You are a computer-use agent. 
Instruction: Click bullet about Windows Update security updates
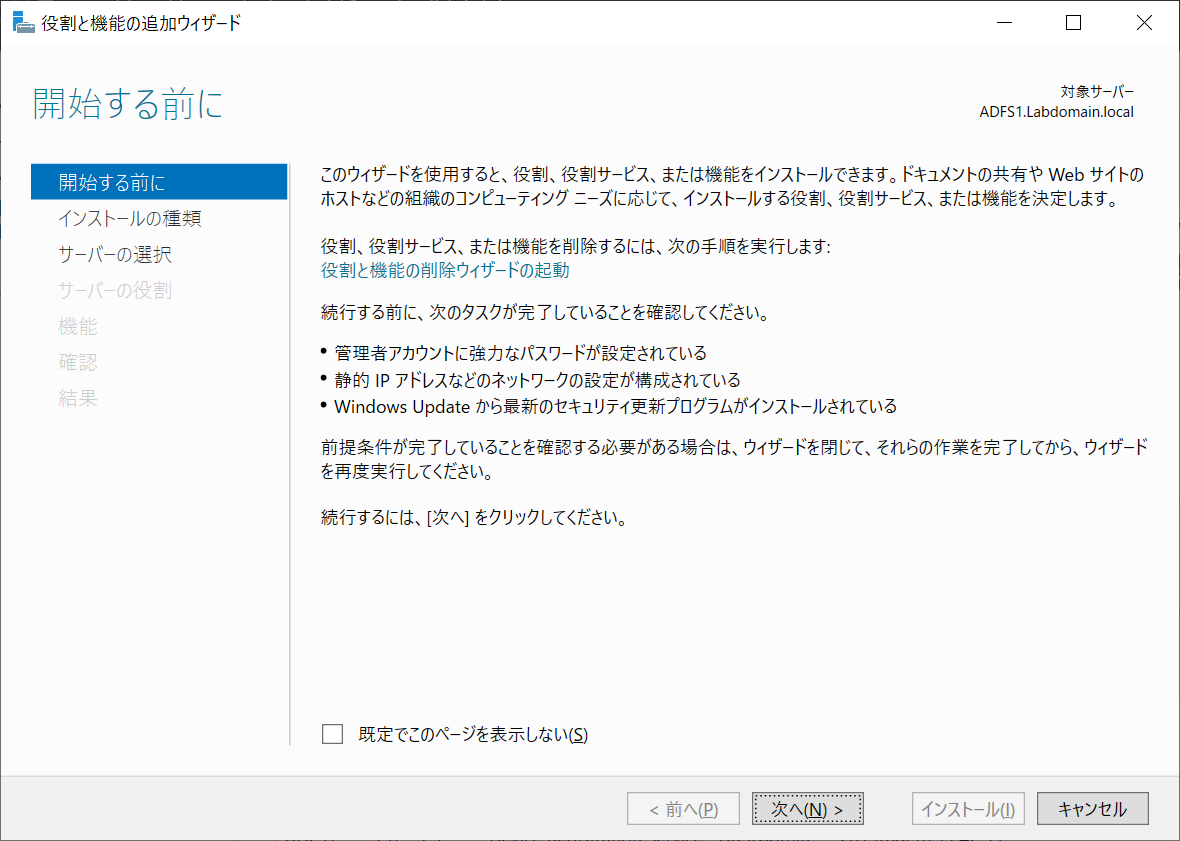(615, 407)
